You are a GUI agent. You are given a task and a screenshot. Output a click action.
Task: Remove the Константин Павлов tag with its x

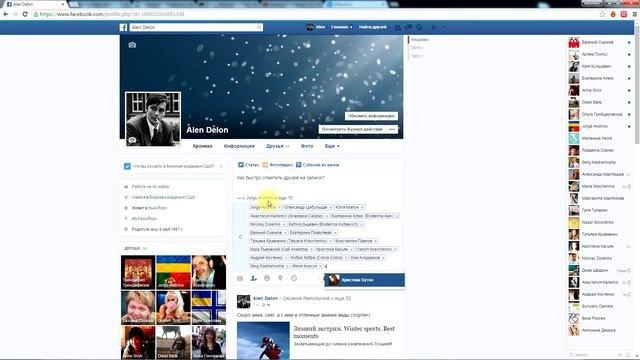point(375,241)
